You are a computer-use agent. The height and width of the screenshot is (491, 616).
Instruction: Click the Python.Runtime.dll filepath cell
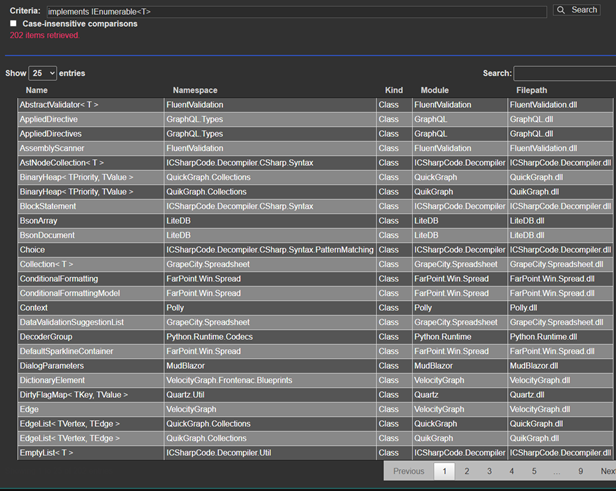(x=560, y=337)
